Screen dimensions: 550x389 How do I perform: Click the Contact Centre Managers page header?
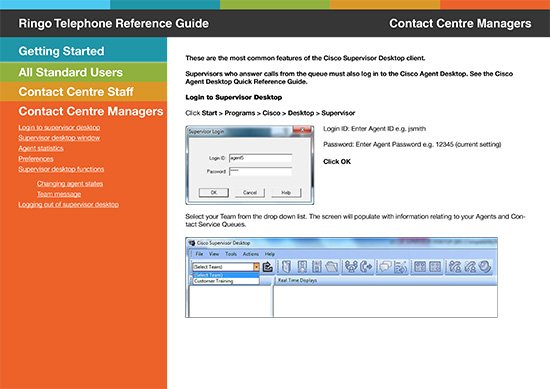(460, 24)
